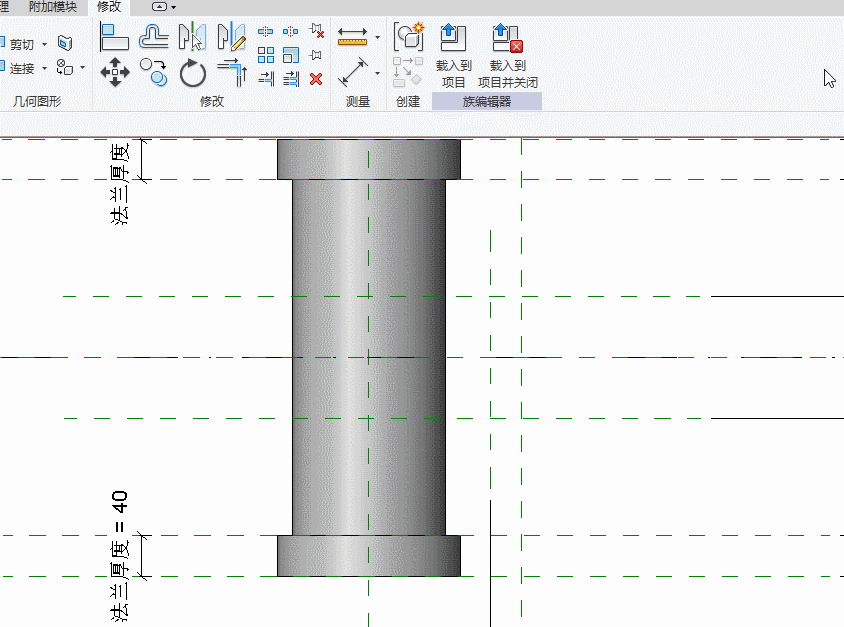
Task: Switch to the 附加模块 tab
Action: pyautogui.click(x=52, y=7)
